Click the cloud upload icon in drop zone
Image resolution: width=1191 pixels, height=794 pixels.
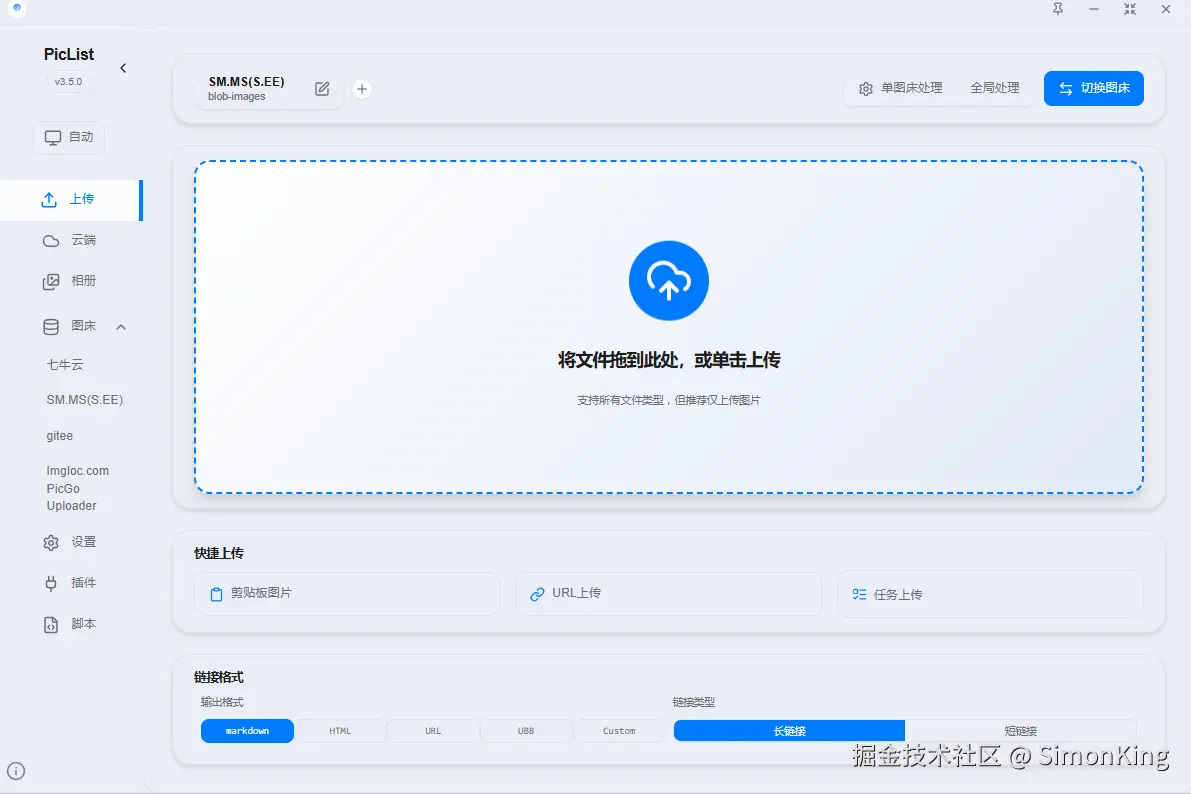click(668, 280)
